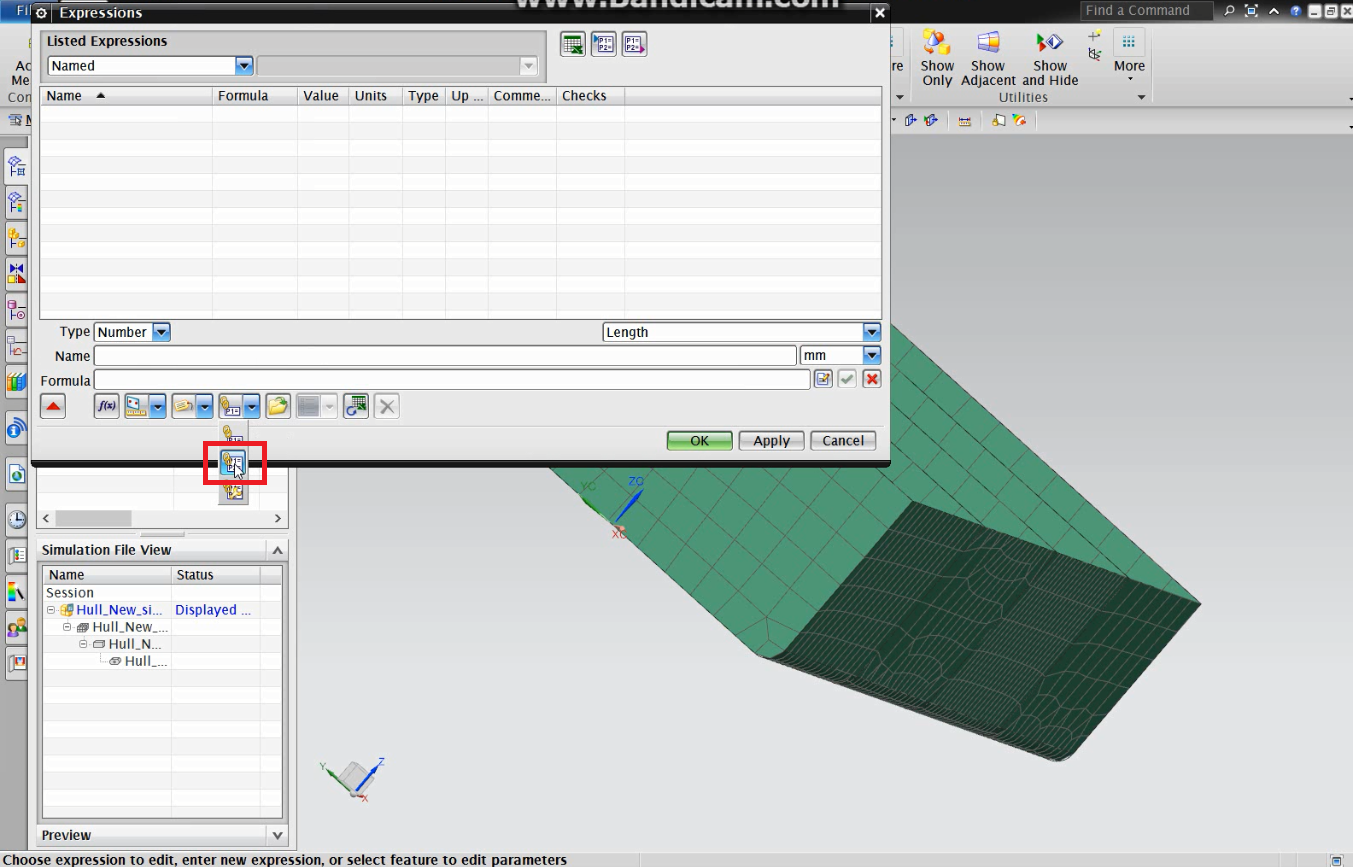
Task: Click the full screen icon in title bar
Action: [x=1251, y=11]
